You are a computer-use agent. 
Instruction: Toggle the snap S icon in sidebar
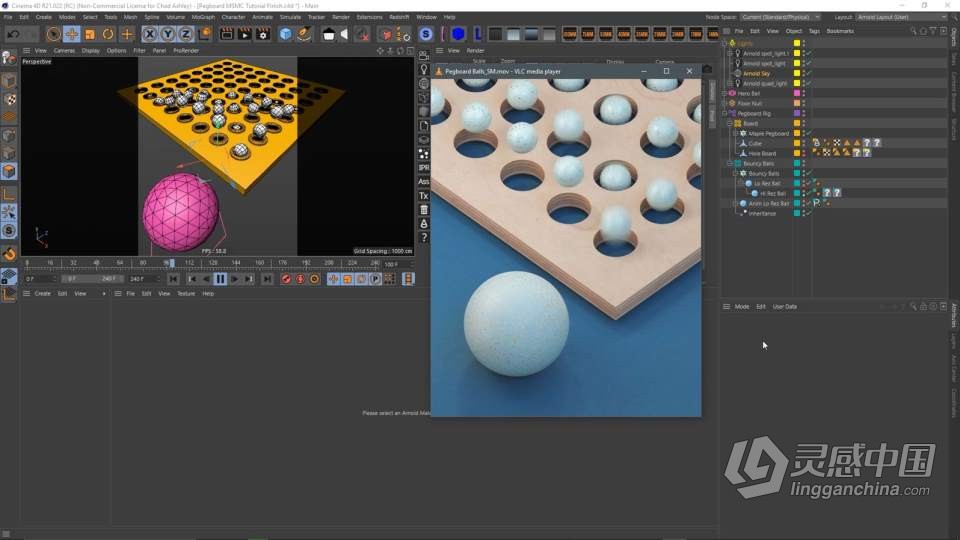[x=9, y=231]
